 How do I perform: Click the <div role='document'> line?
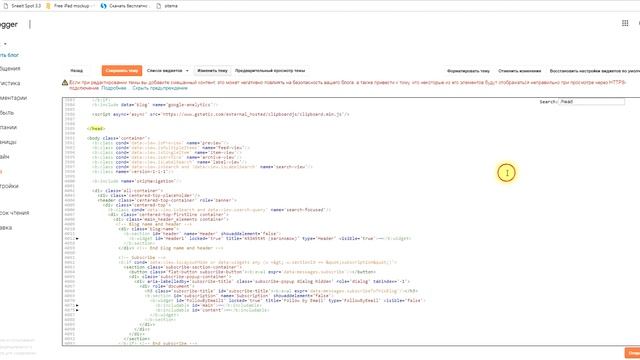[166, 287]
